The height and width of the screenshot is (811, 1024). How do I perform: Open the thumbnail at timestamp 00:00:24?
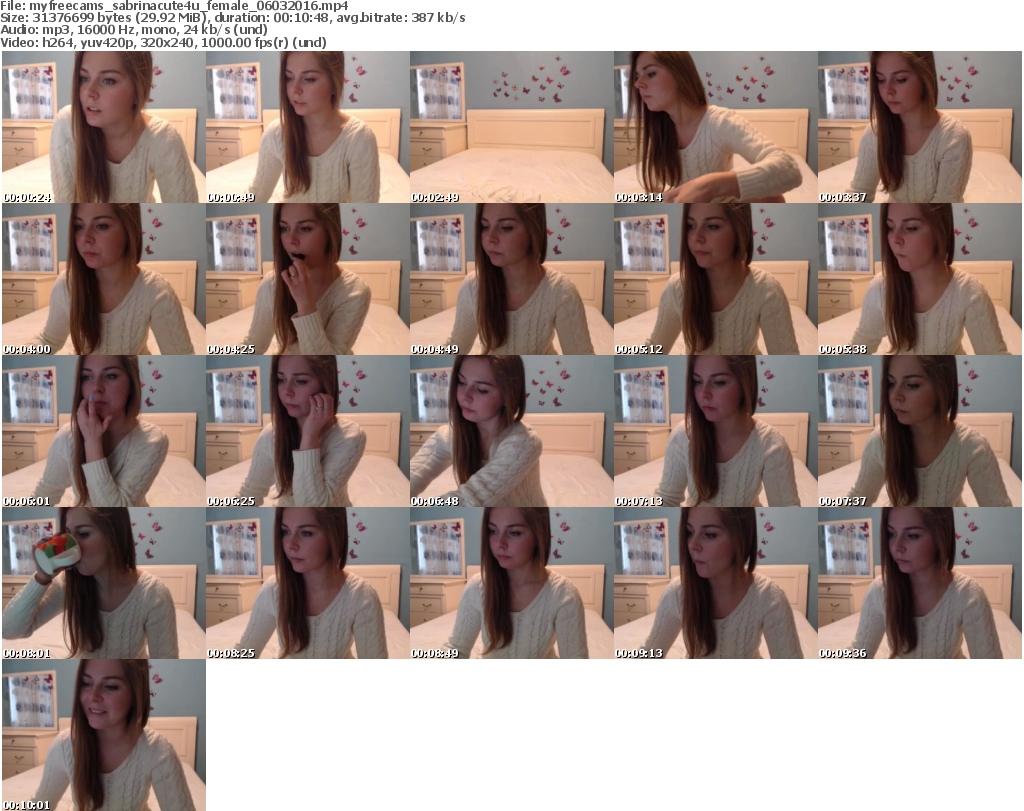pos(103,127)
